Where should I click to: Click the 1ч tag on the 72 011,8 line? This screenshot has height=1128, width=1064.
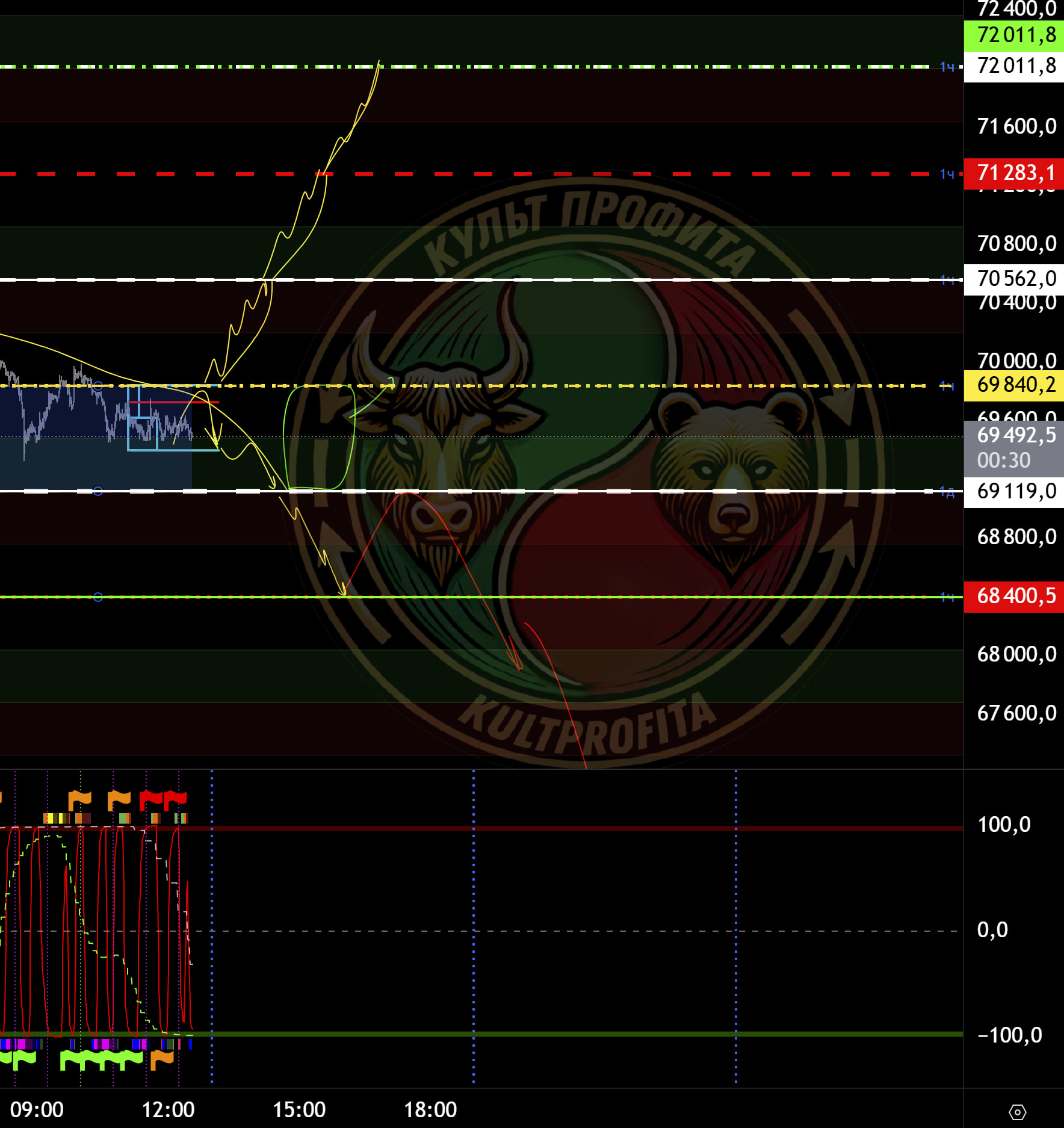point(947,67)
